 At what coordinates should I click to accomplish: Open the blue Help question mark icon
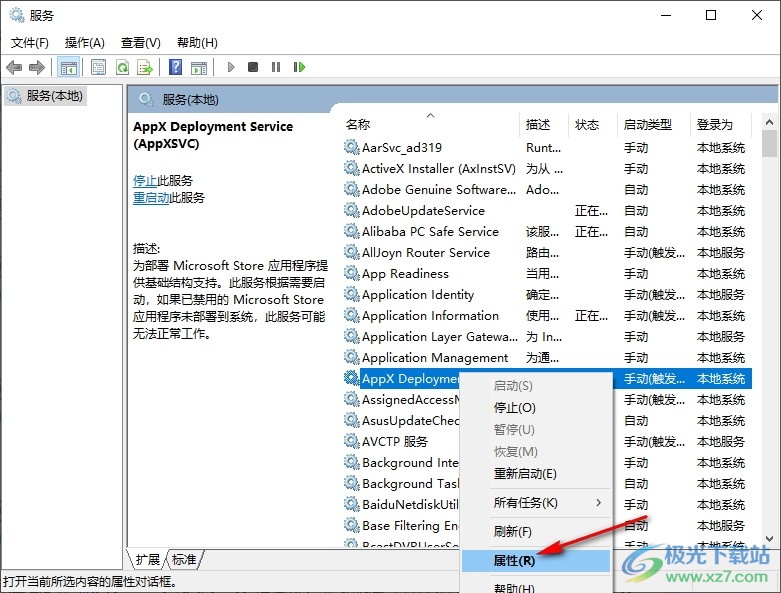pyautogui.click(x=175, y=67)
